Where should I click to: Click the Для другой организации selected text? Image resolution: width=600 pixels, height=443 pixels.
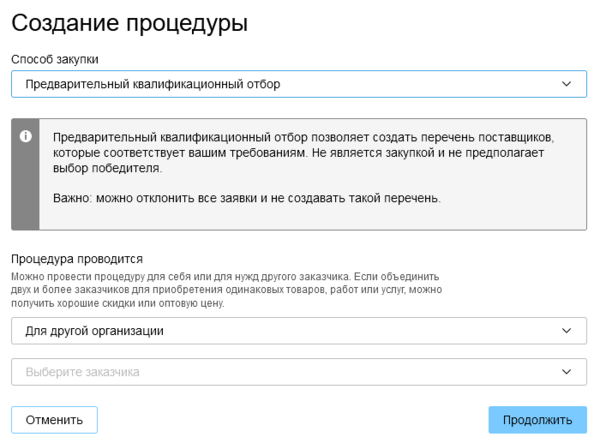point(95,330)
